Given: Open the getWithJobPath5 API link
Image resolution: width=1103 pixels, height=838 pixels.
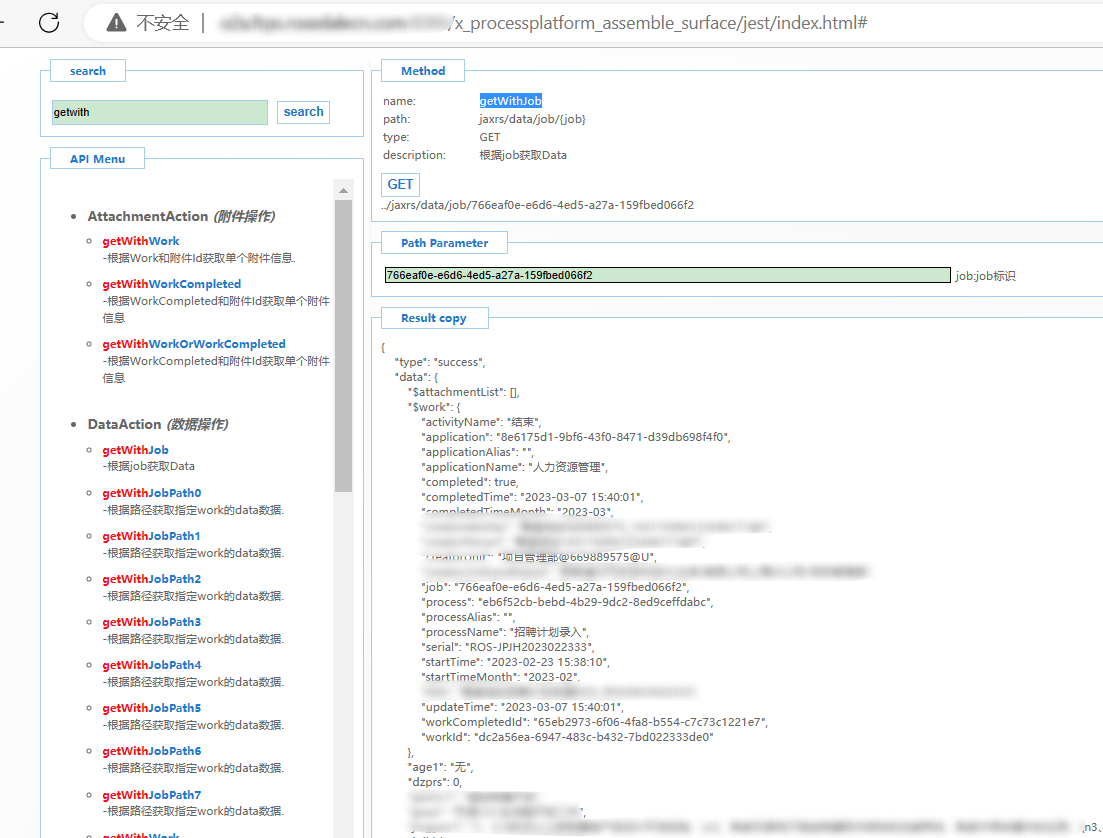Looking at the screenshot, I should click(x=151, y=707).
